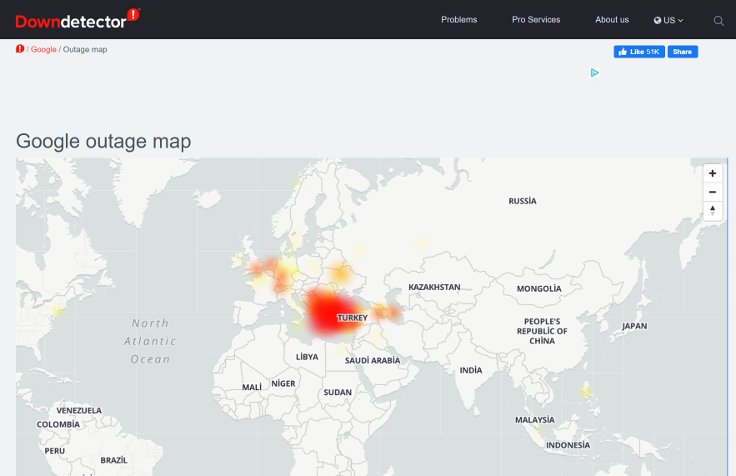
Task: Click the Downdetector logo in header
Action: coord(77,19)
